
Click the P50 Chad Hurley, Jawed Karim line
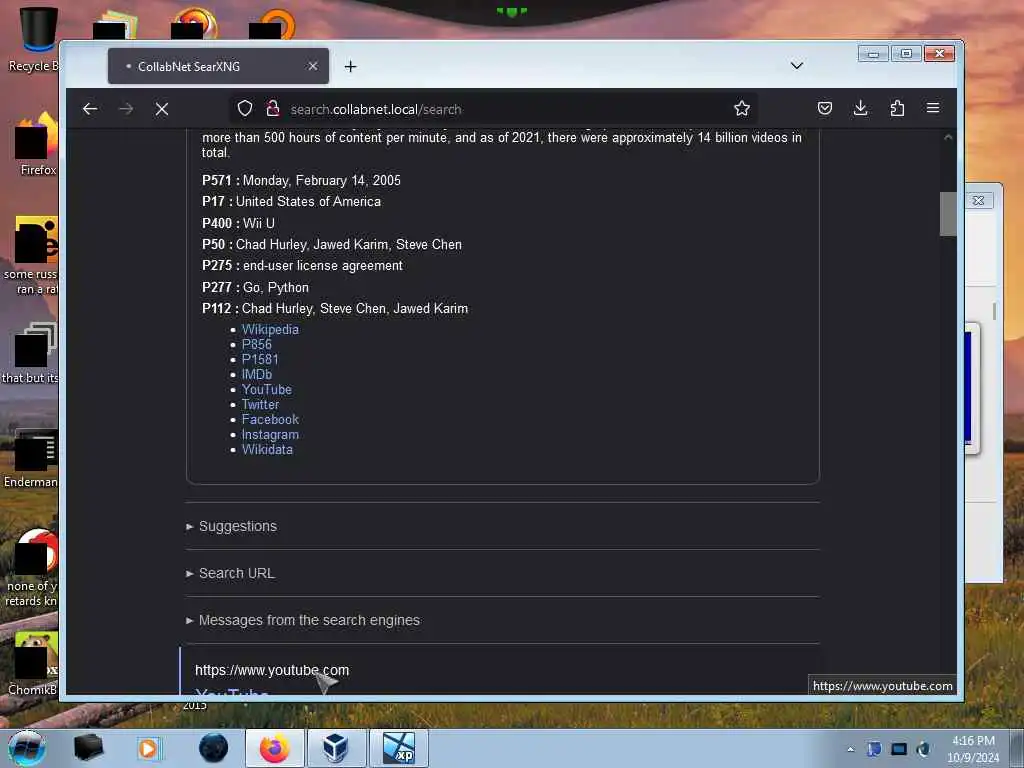(x=332, y=244)
